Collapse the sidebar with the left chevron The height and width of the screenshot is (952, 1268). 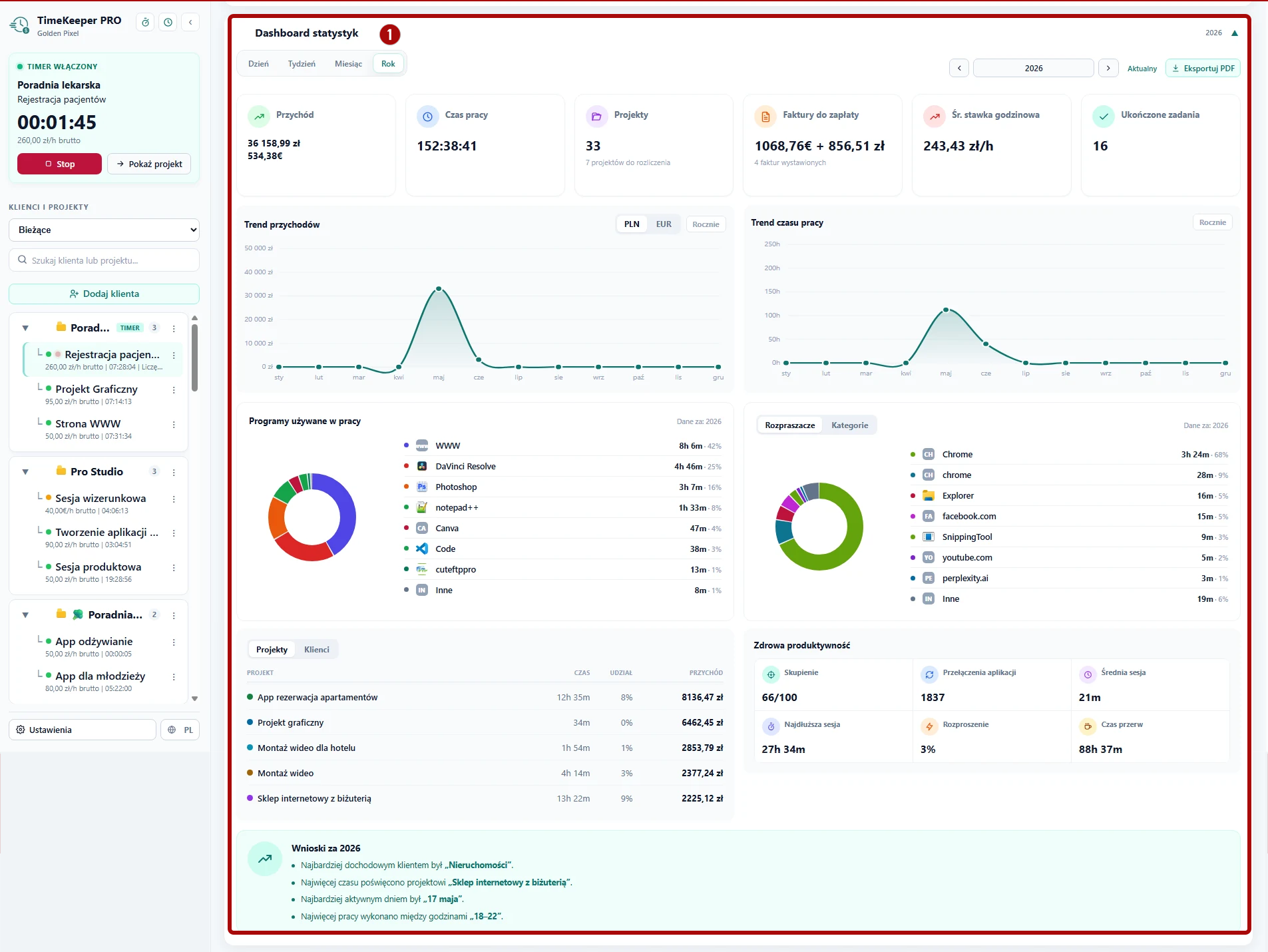pos(190,22)
